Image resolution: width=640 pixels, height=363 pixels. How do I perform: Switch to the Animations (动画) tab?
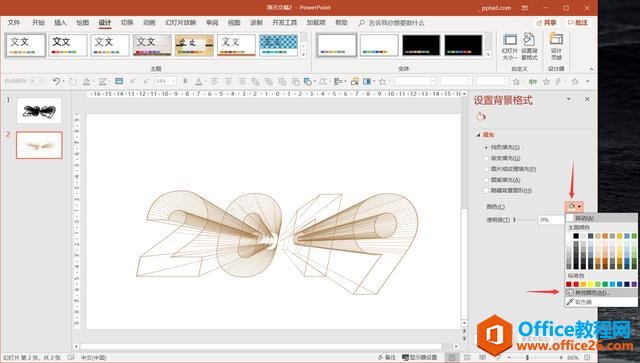coord(149,22)
